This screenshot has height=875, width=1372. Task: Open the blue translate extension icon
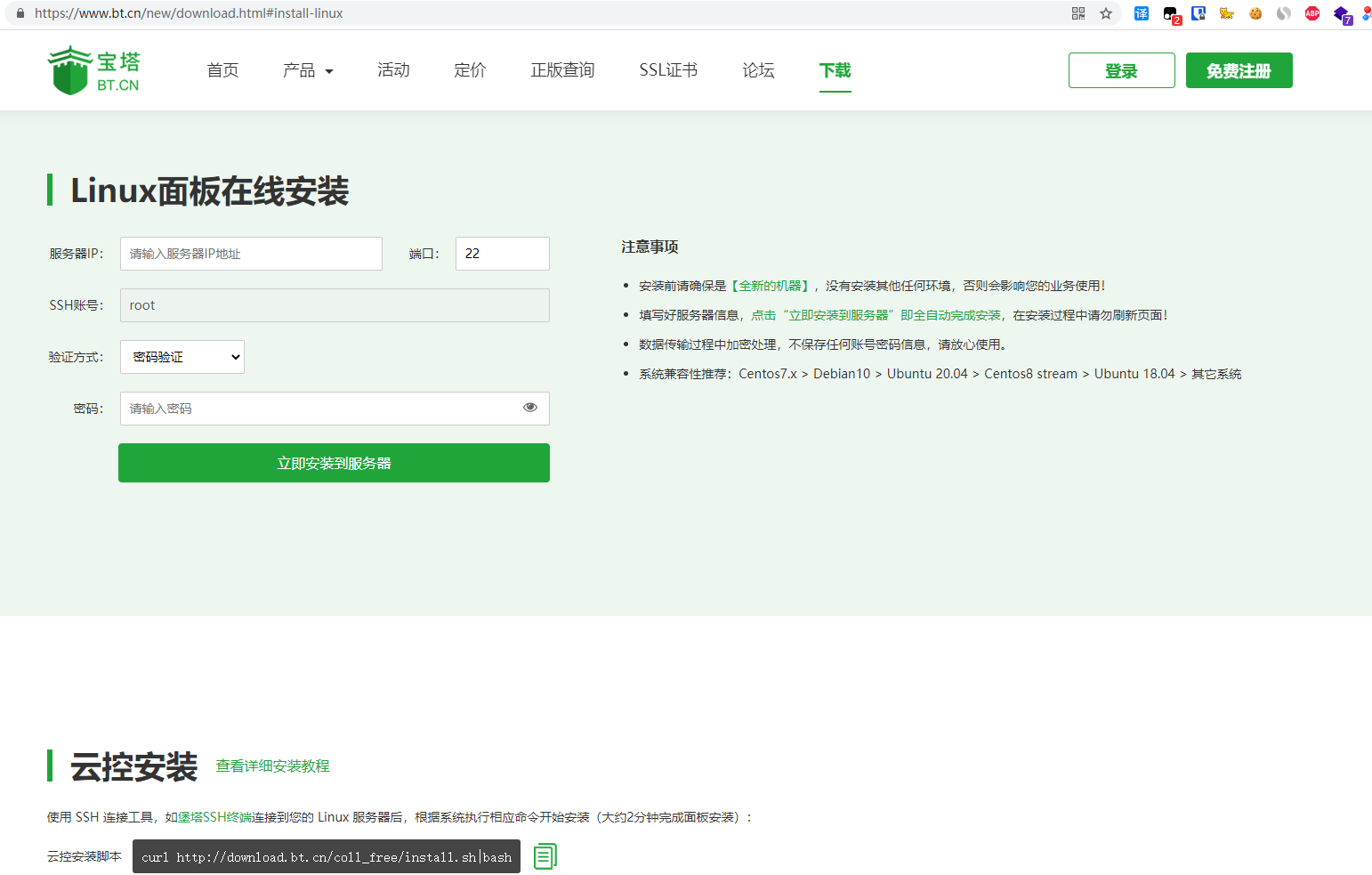1142,13
